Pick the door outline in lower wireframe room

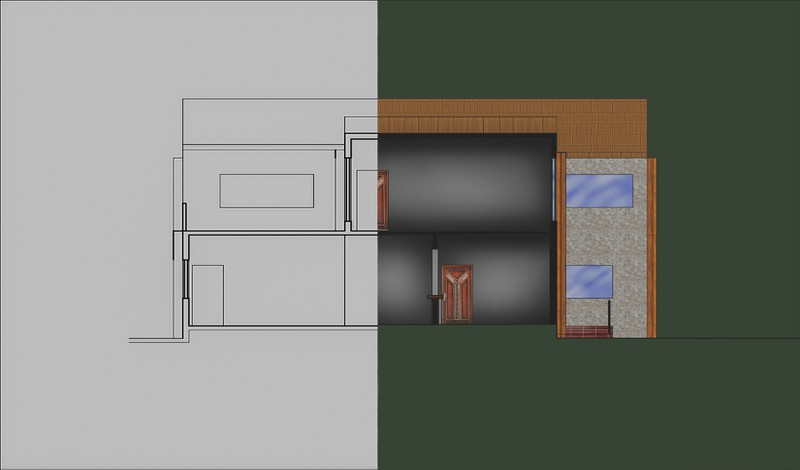tap(208, 295)
